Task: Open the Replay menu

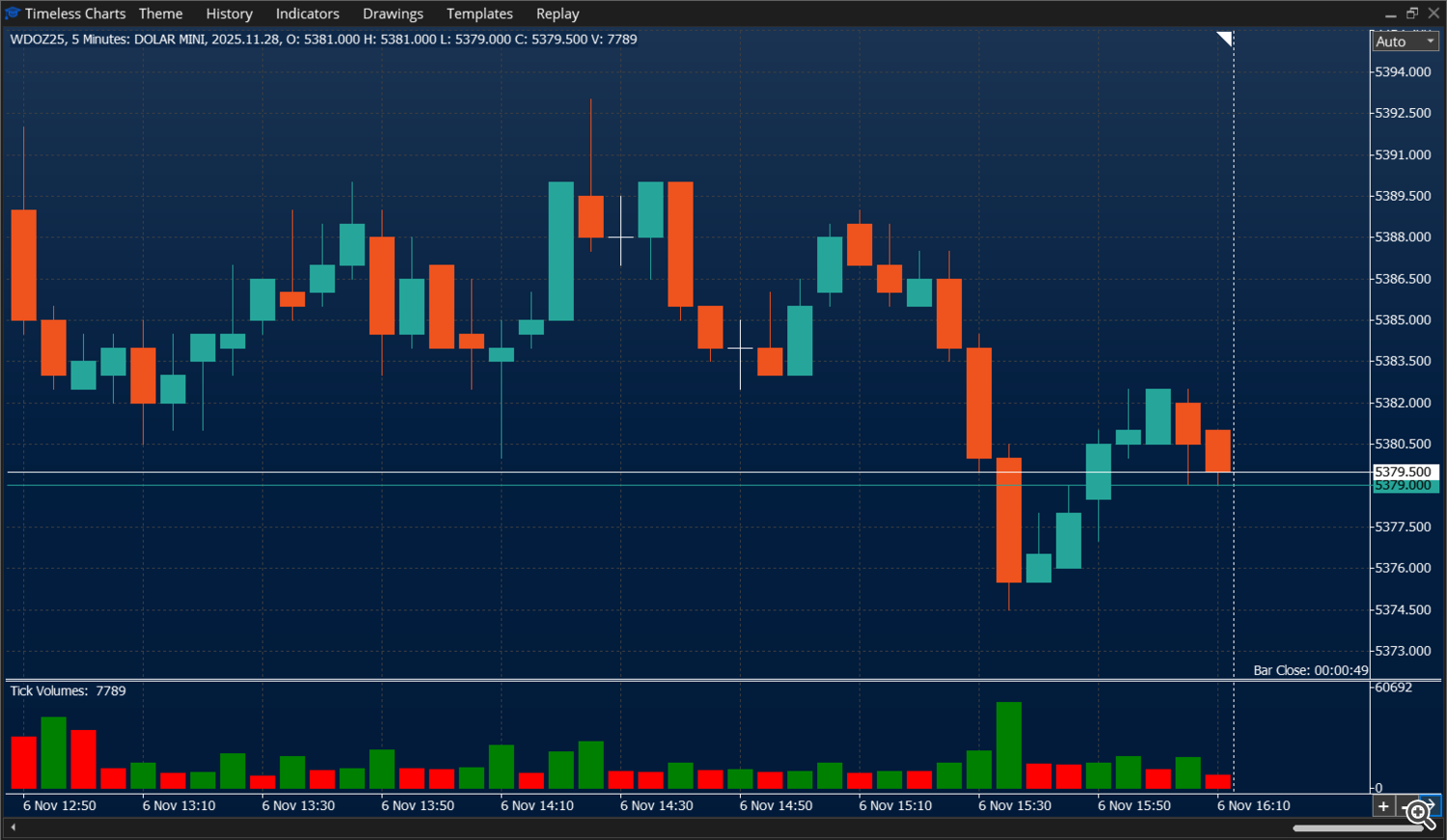Action: coord(558,14)
